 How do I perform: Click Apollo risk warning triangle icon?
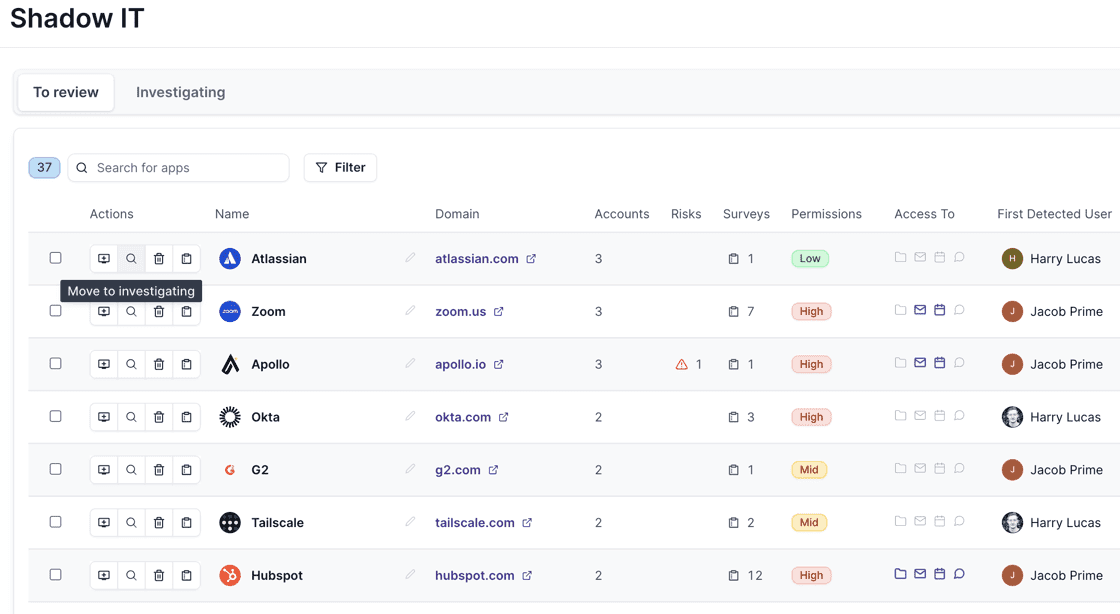[x=681, y=364]
